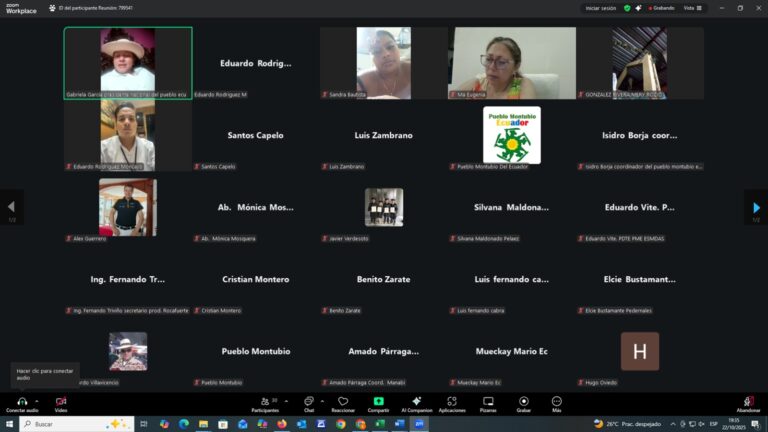The height and width of the screenshot is (432, 768).
Task: Click Abandonar to leave meeting
Action: pos(748,401)
